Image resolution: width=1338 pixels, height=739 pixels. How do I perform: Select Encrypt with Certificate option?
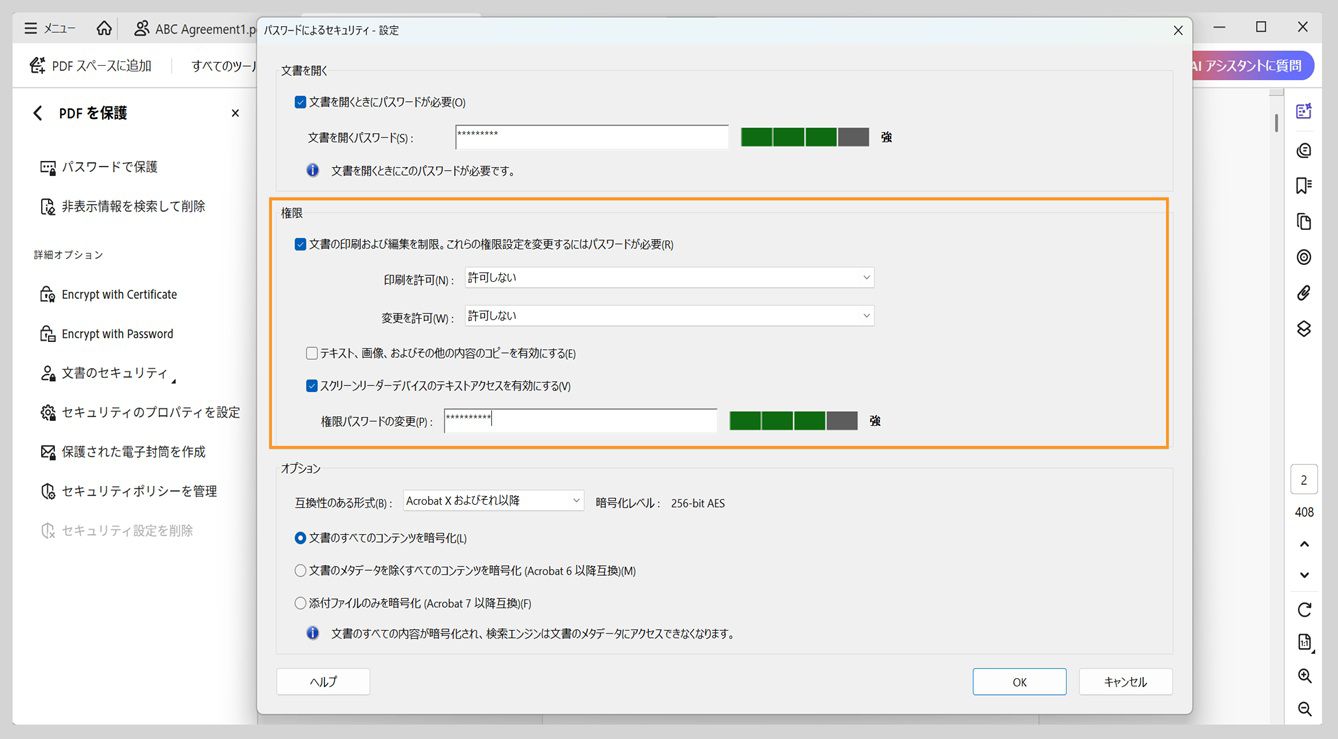tap(108, 295)
